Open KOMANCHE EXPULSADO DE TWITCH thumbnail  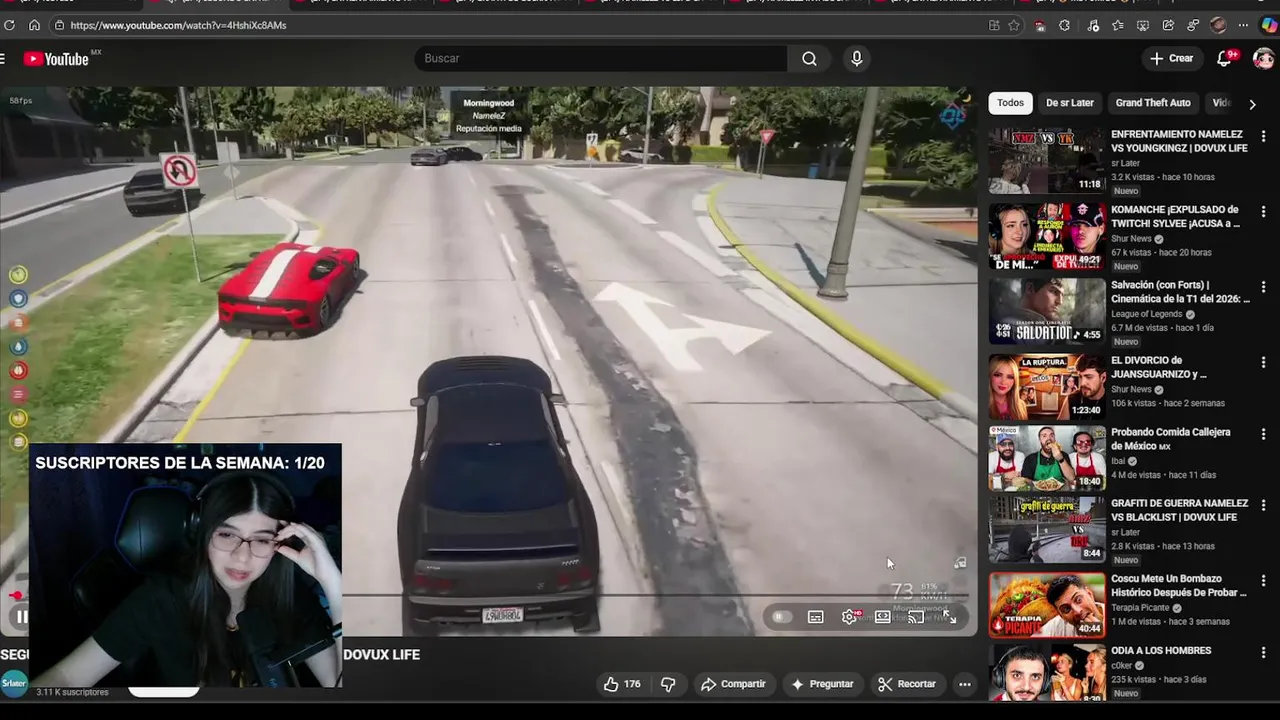tap(1047, 236)
